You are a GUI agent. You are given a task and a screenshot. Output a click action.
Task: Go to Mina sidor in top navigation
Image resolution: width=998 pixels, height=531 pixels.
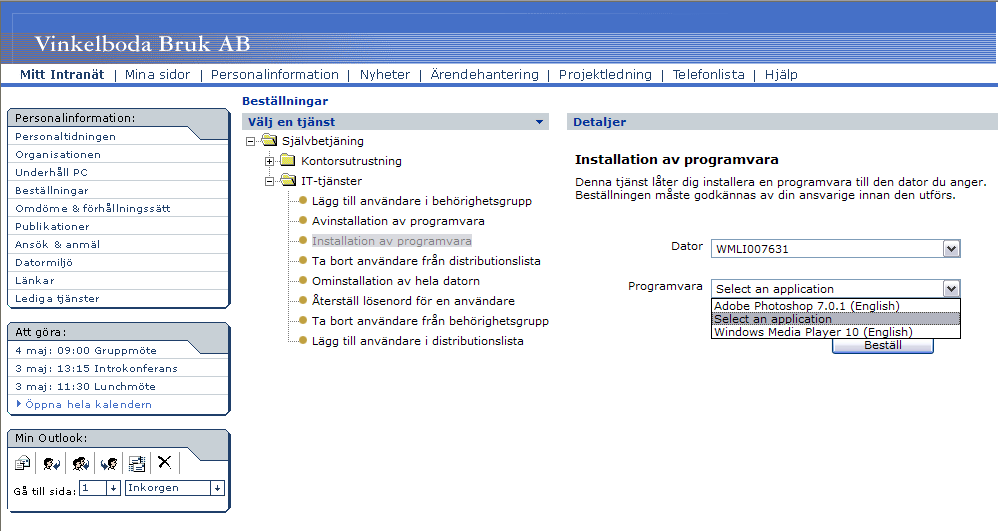pos(157,74)
